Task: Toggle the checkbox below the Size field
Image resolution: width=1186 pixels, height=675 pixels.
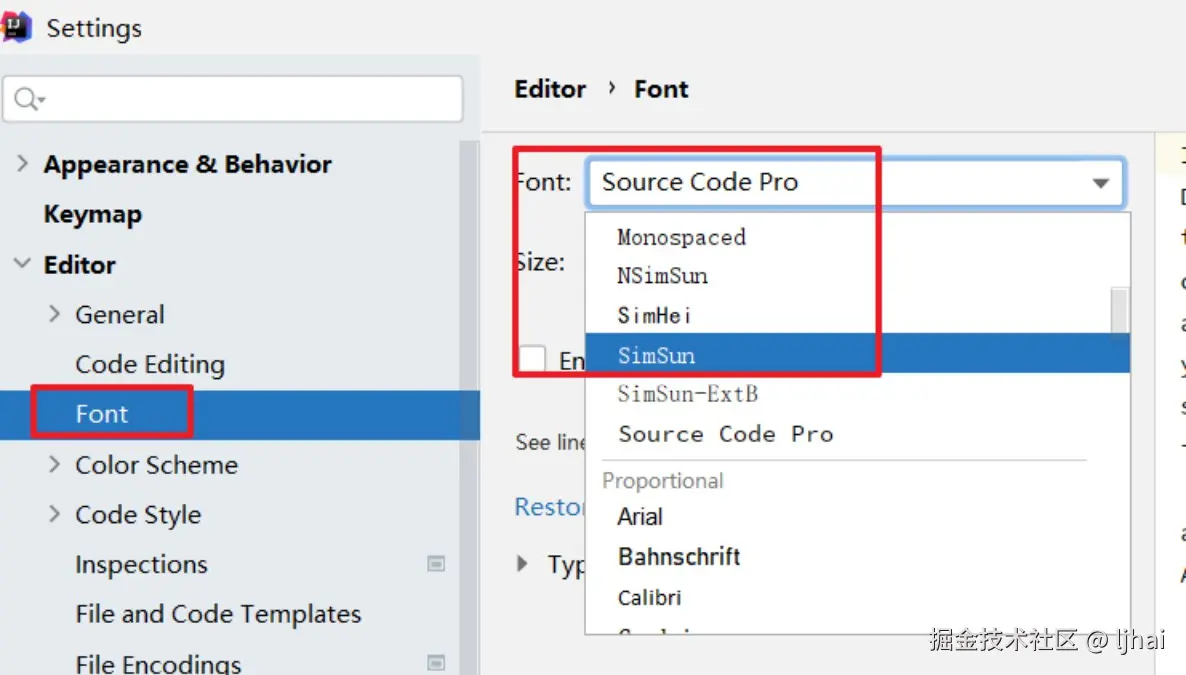Action: 532,359
